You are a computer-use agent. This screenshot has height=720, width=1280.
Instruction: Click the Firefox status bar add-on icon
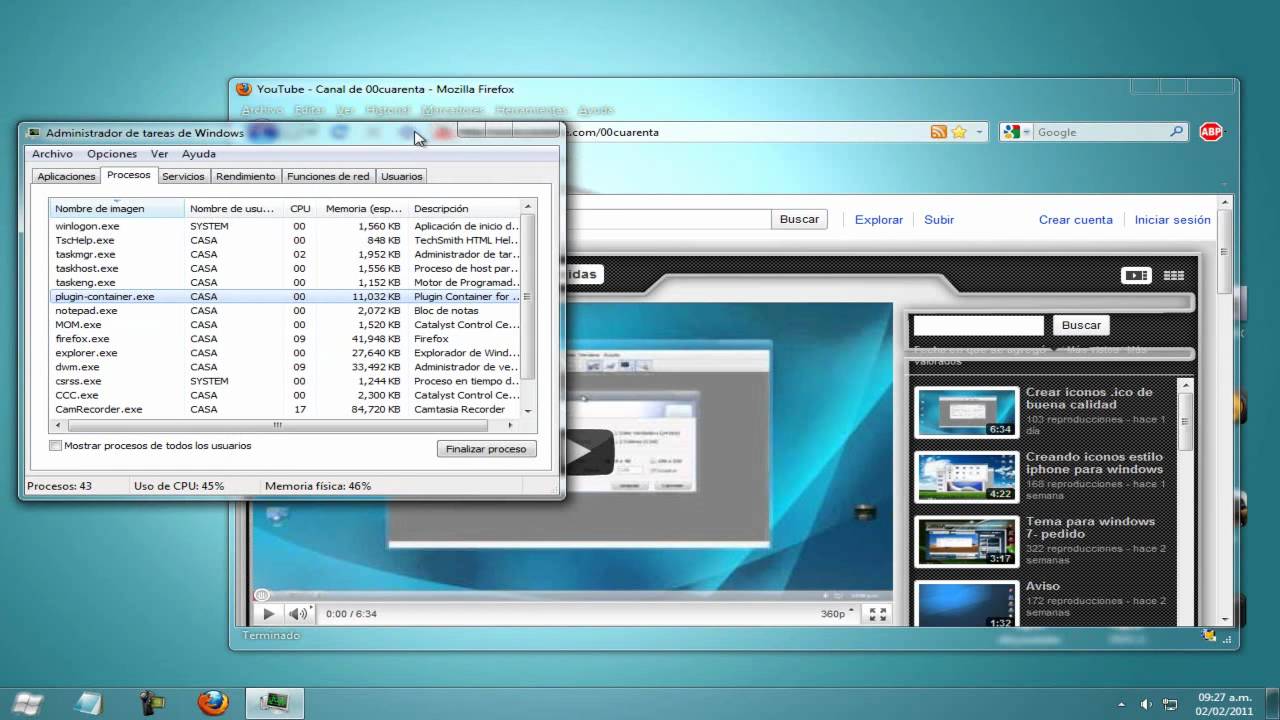point(1209,635)
